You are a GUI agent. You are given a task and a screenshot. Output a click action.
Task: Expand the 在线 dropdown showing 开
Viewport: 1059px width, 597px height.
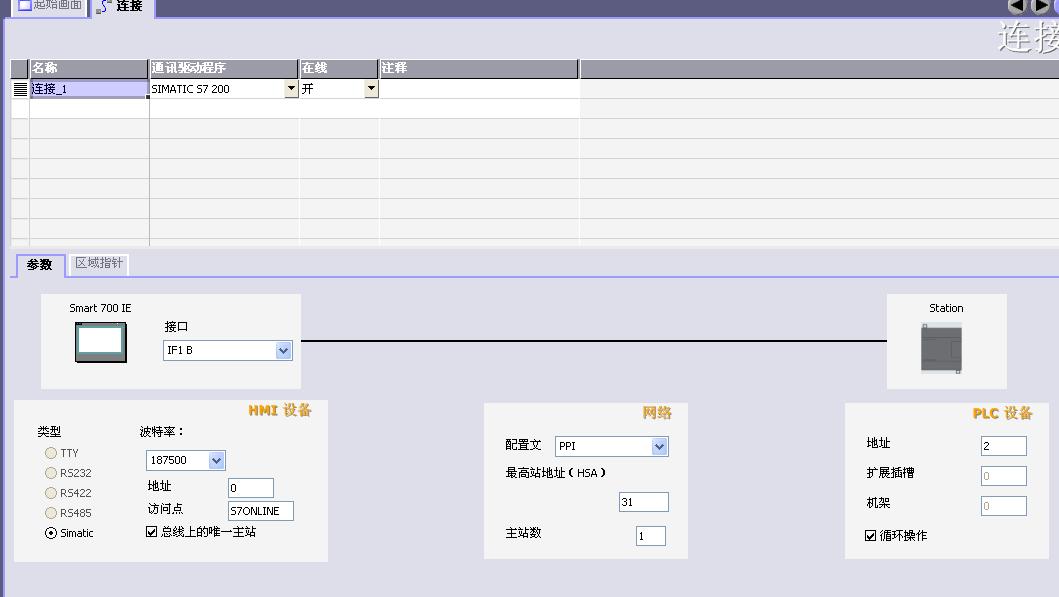371,89
